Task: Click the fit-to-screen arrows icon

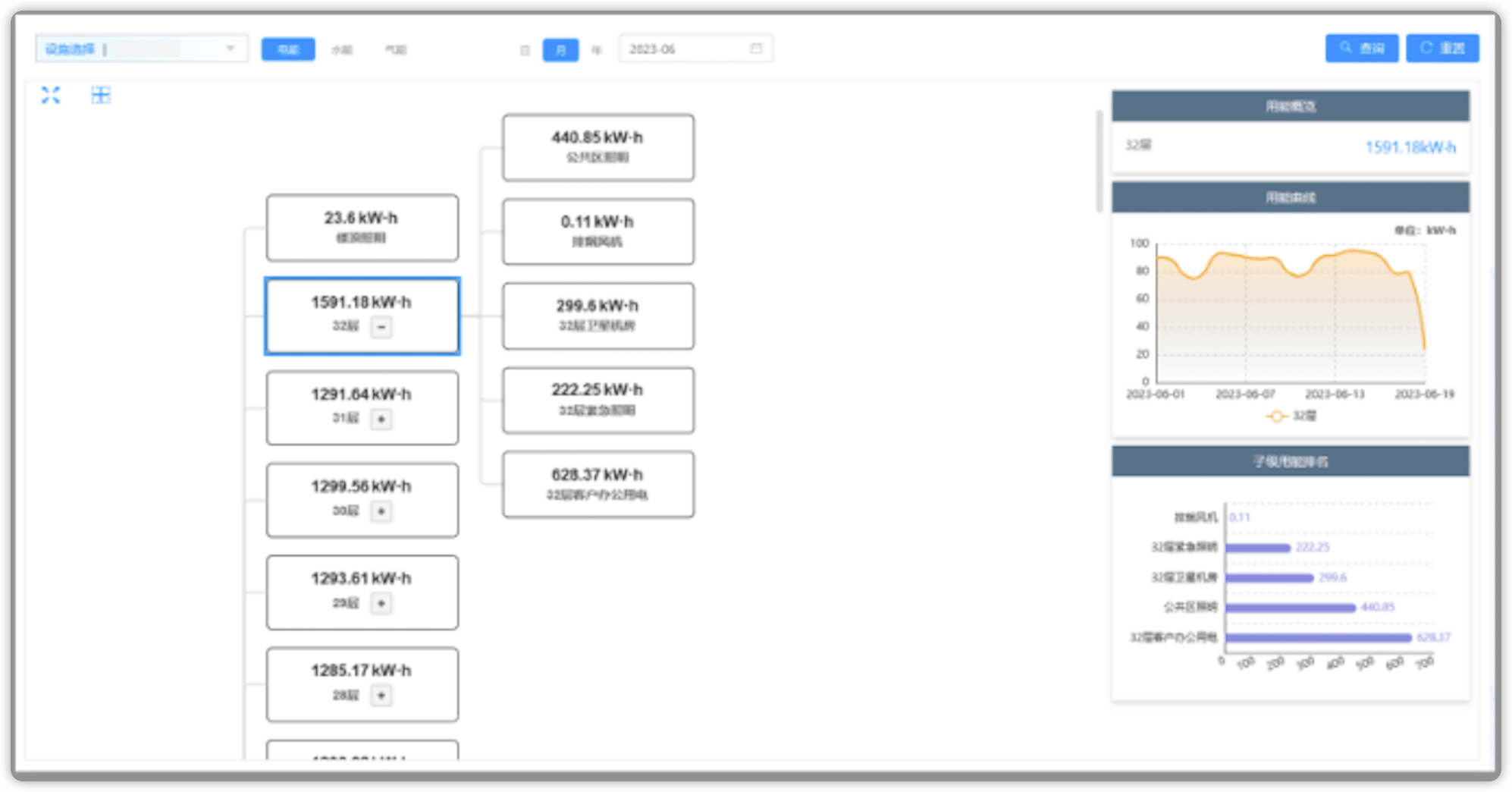Action: click(51, 95)
